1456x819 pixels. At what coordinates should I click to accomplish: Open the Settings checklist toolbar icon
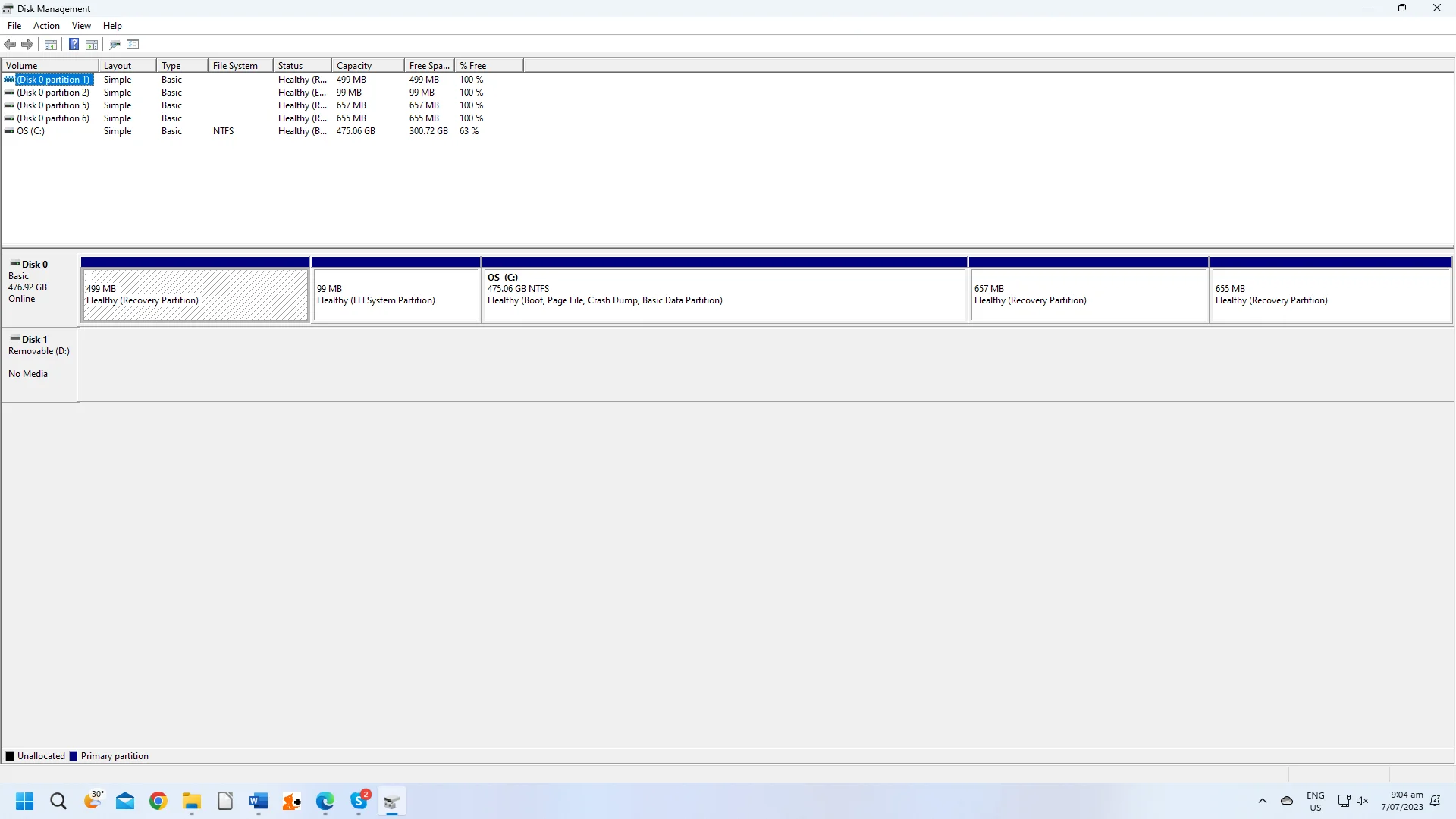click(x=133, y=45)
